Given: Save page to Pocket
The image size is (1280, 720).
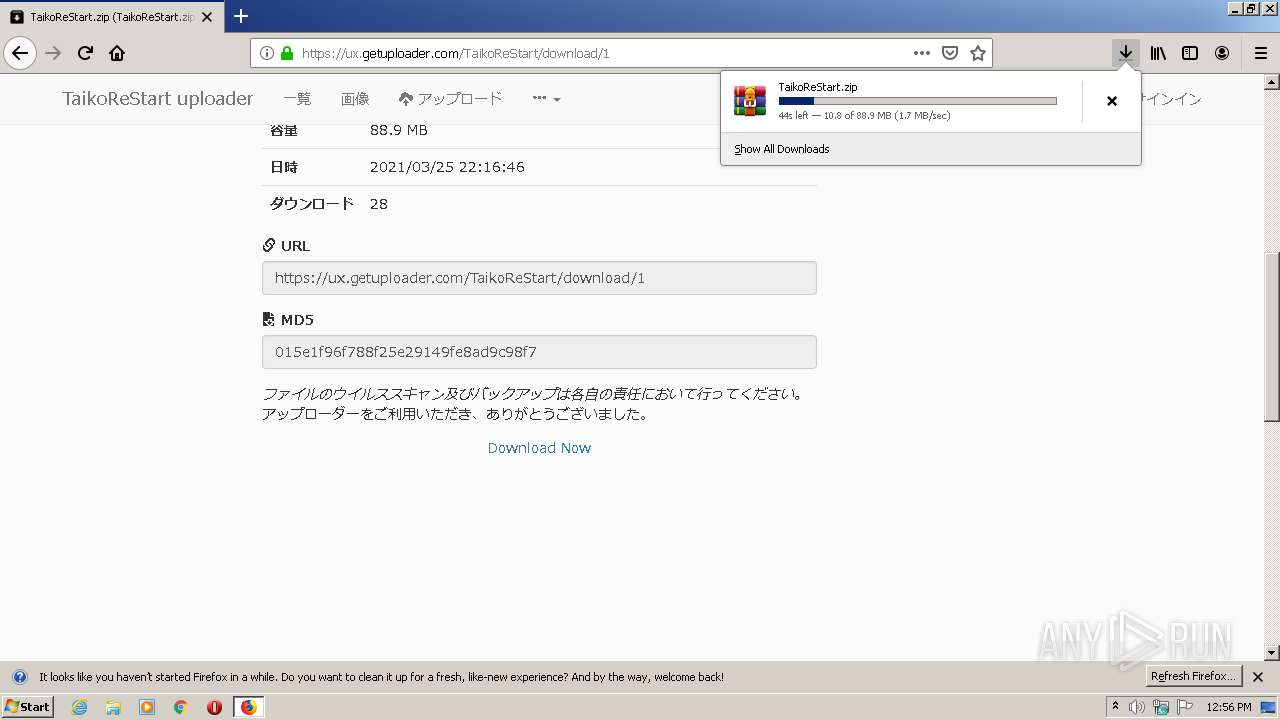Looking at the screenshot, I should pyautogui.click(x=950, y=53).
